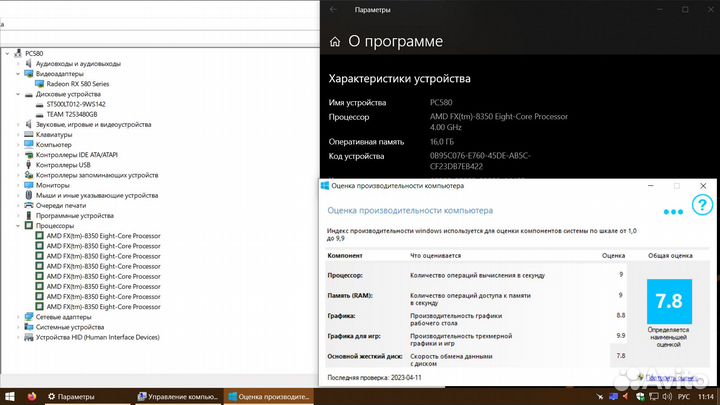720x405 pixels.
Task: Click the Дисковые устройства drive icon
Action: click(28, 94)
